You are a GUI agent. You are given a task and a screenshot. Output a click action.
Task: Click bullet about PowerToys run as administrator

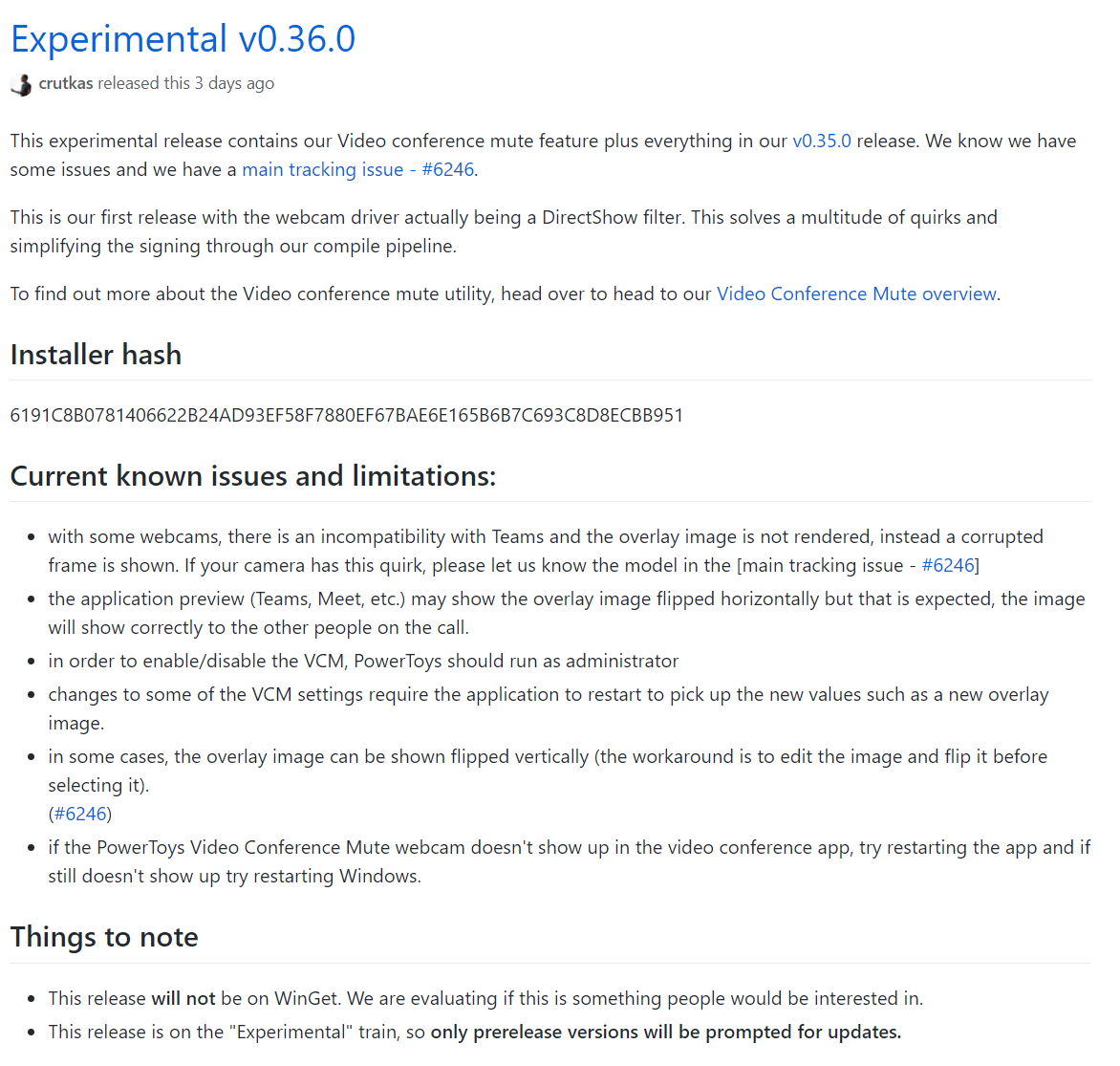(x=363, y=661)
